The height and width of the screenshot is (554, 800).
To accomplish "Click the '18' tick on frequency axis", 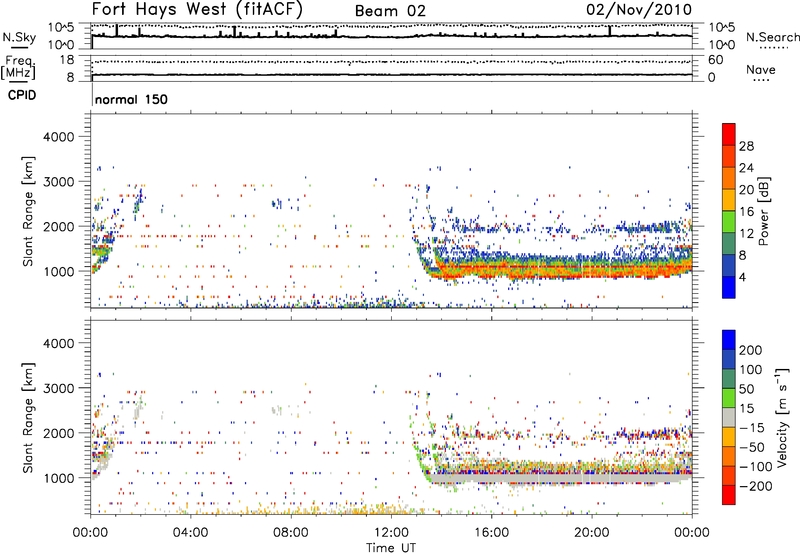I will click(x=67, y=60).
